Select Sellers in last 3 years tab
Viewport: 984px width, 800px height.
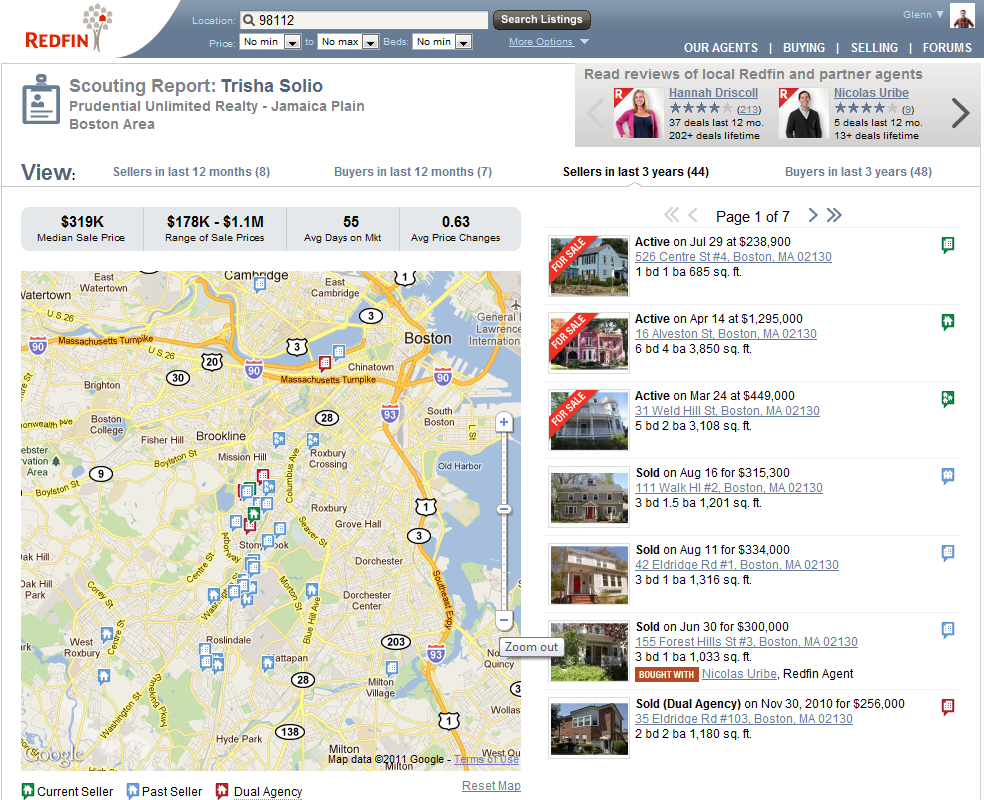[636, 171]
